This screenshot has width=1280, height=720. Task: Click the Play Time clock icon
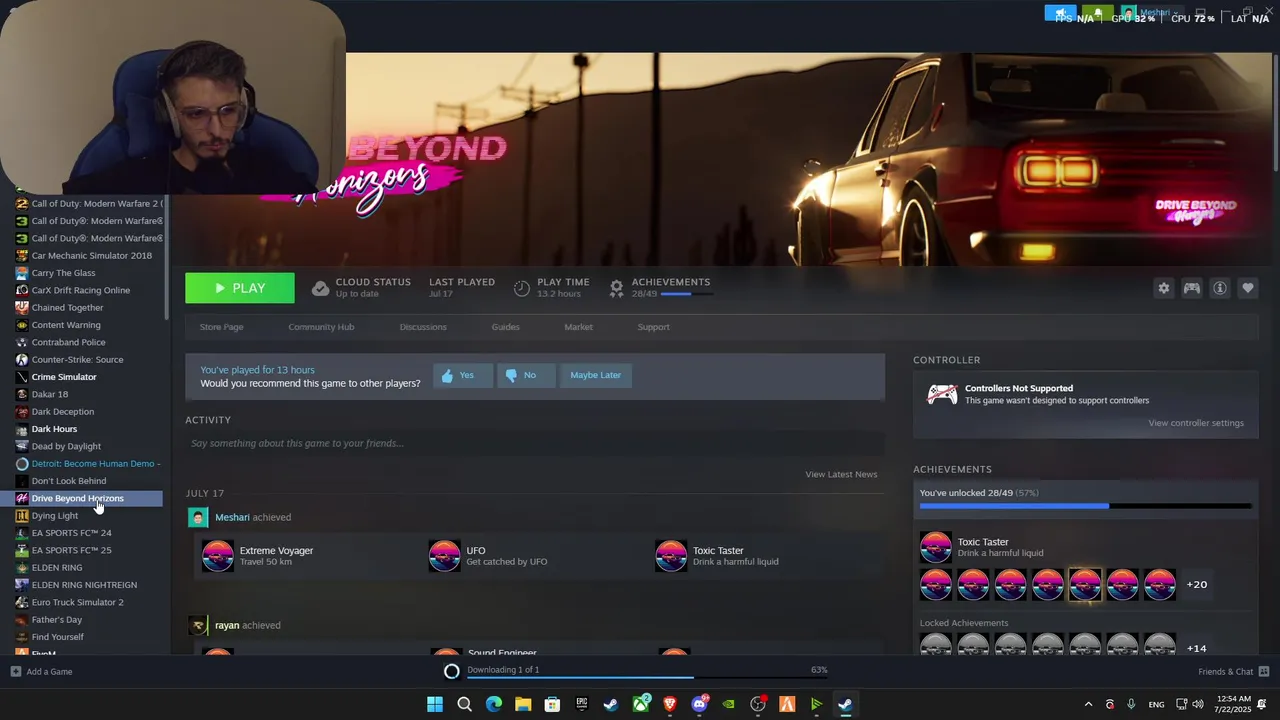(521, 288)
